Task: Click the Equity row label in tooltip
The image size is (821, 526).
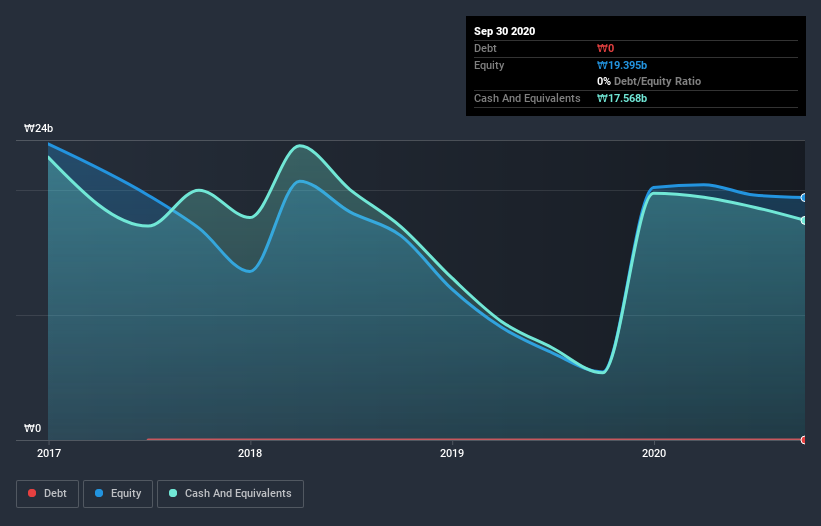Action: (x=489, y=65)
